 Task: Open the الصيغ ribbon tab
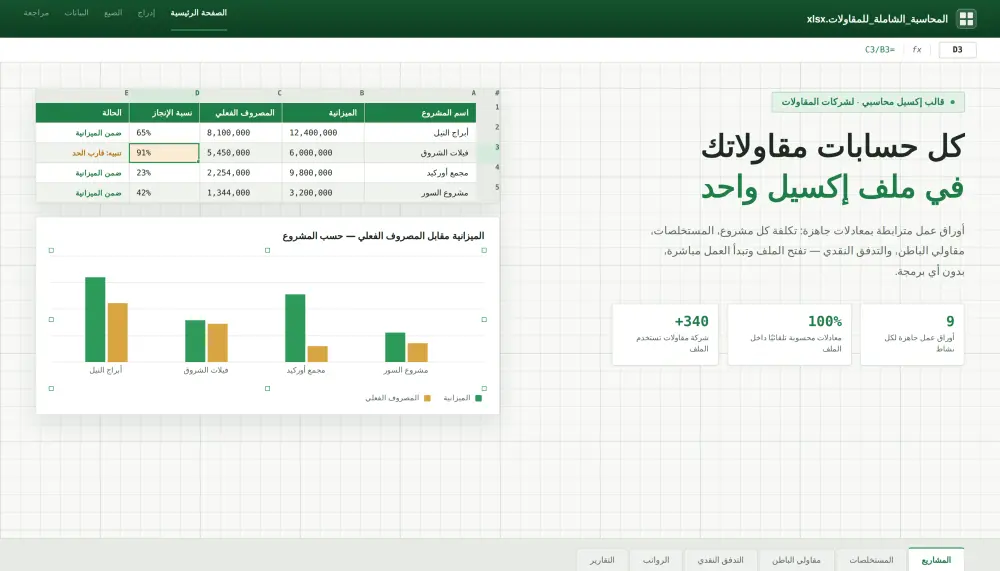pos(113,13)
